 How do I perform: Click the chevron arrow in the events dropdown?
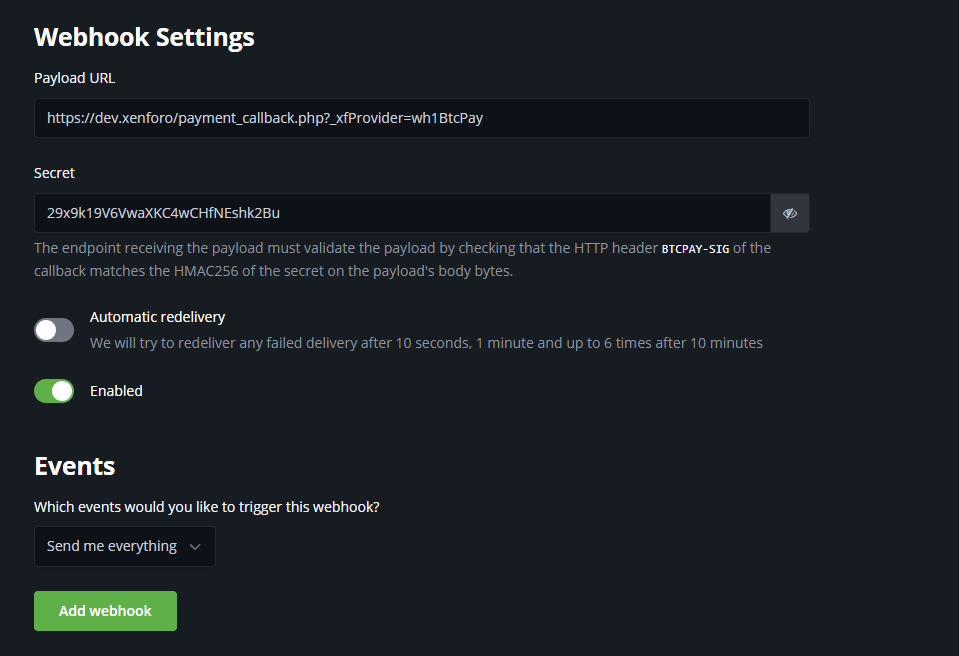pos(195,546)
